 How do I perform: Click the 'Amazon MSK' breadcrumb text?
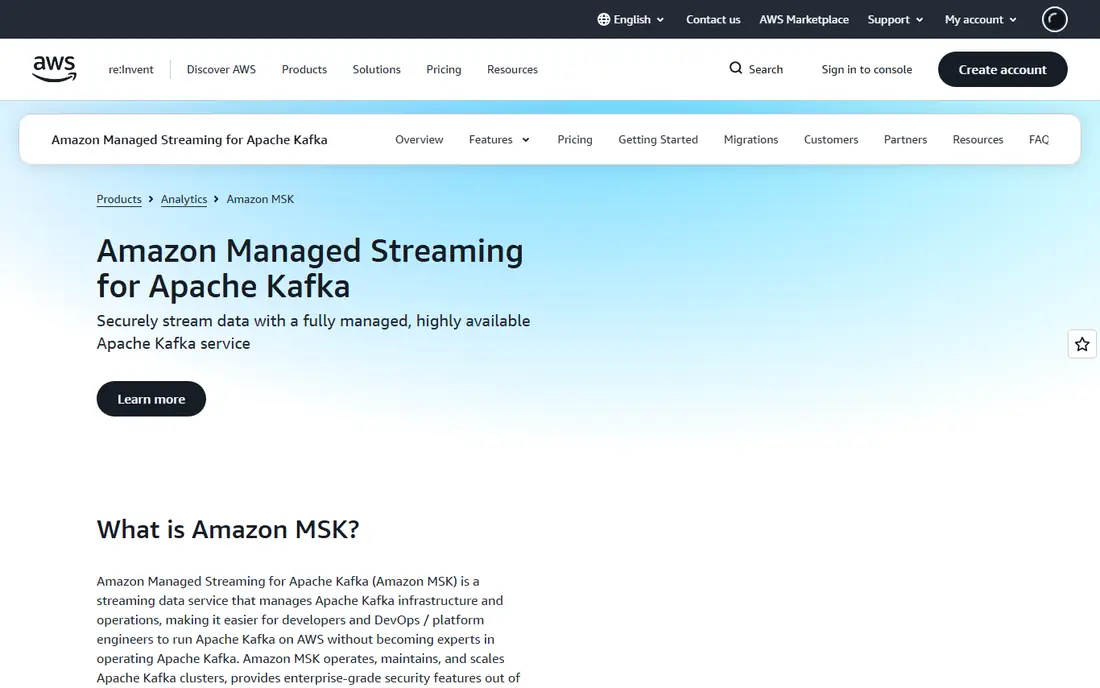[260, 199]
